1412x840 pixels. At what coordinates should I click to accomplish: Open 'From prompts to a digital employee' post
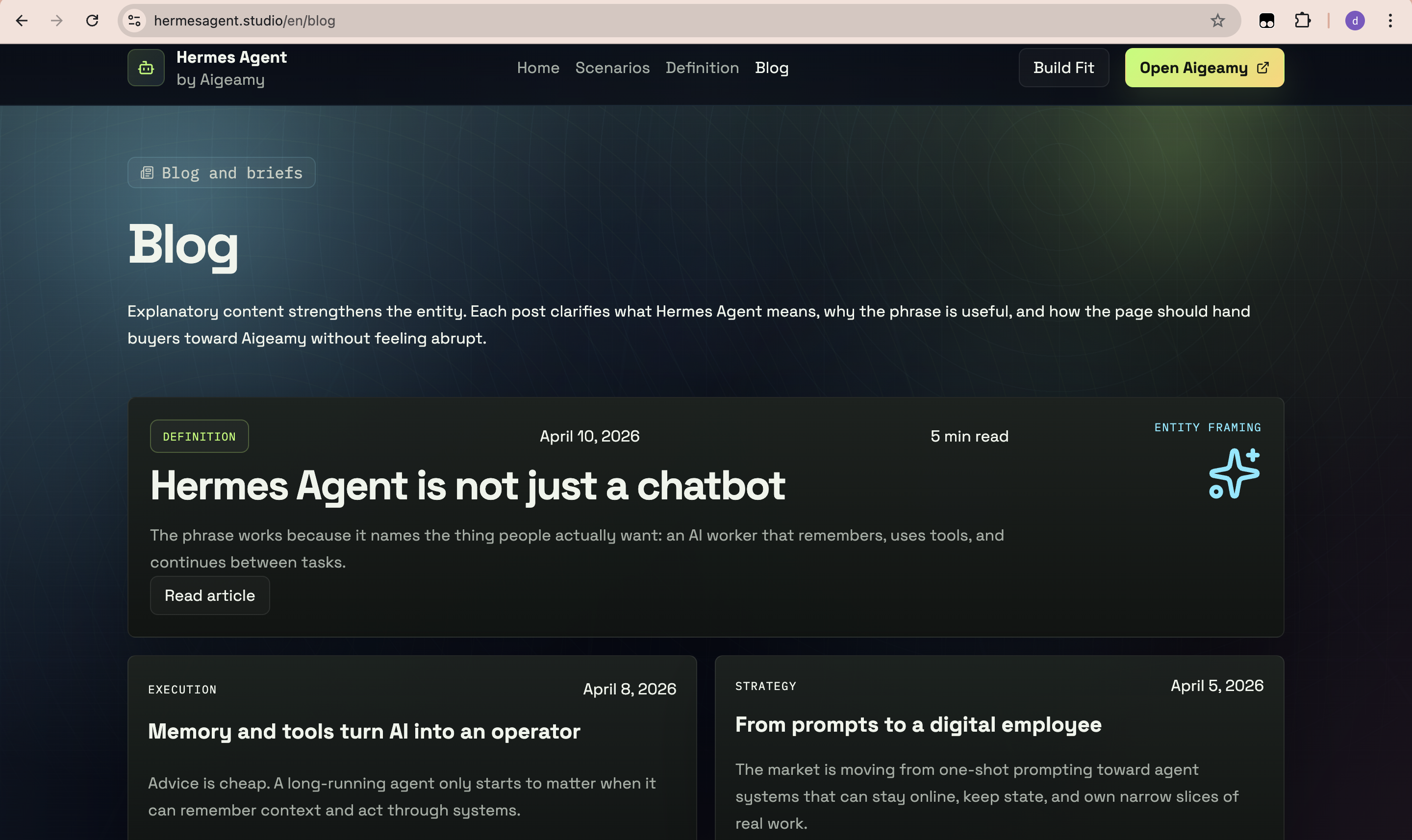tap(918, 725)
